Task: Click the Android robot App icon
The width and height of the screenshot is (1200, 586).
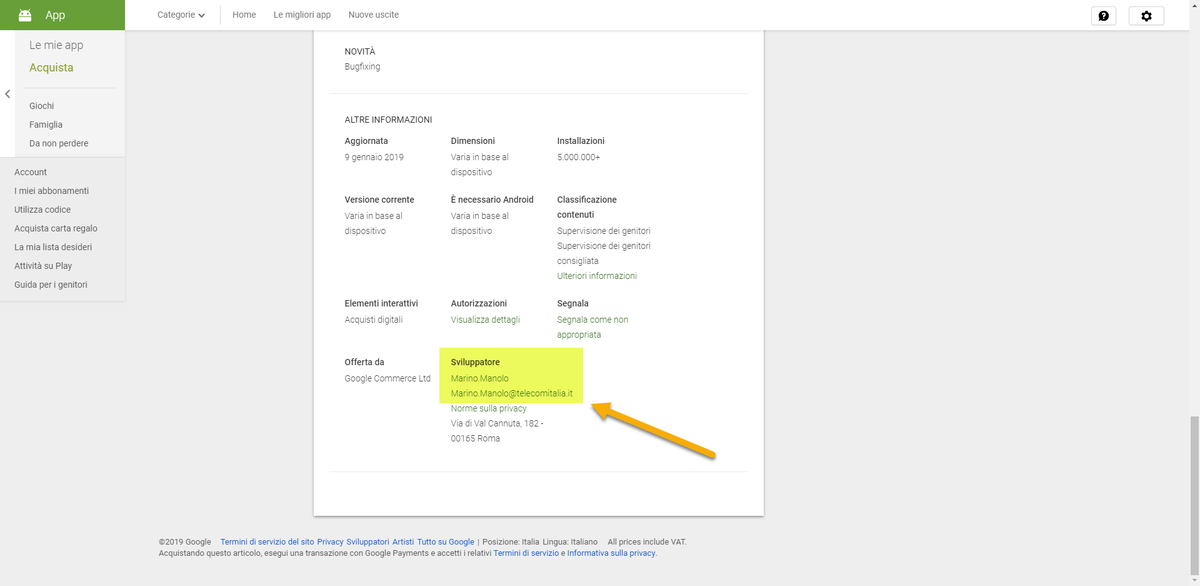Action: pyautogui.click(x=25, y=15)
